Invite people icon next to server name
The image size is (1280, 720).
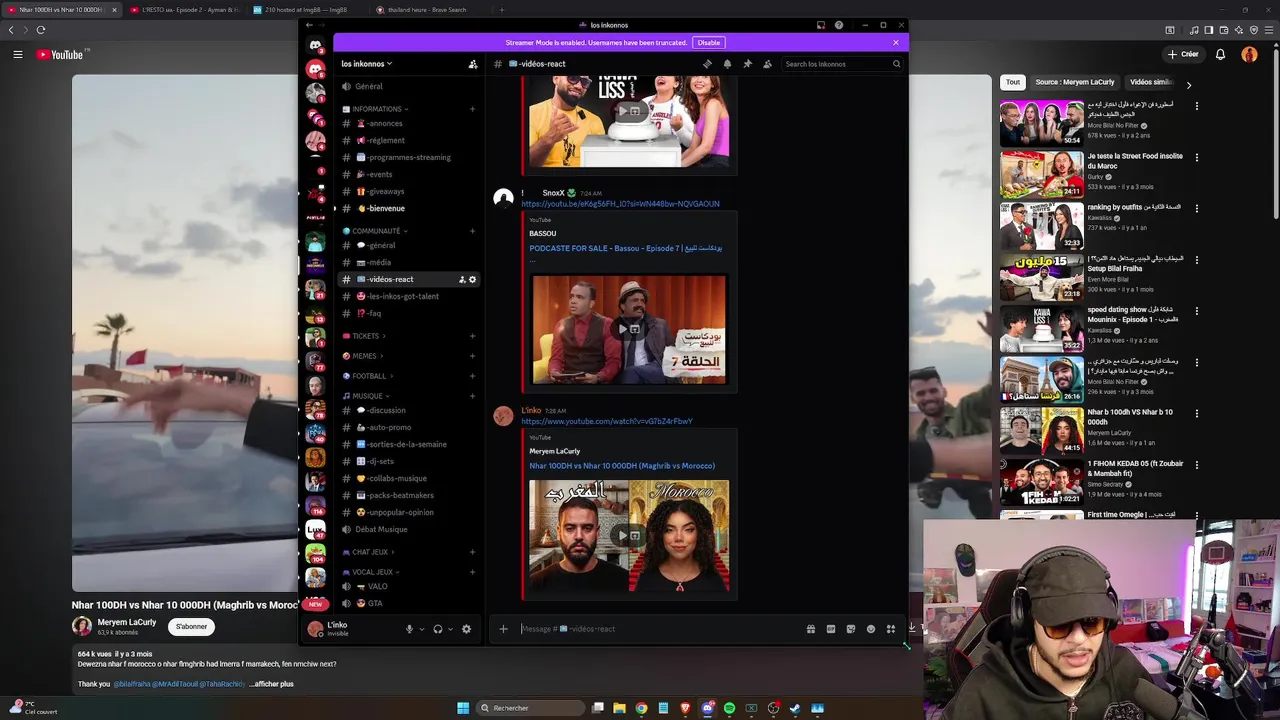tap(473, 64)
